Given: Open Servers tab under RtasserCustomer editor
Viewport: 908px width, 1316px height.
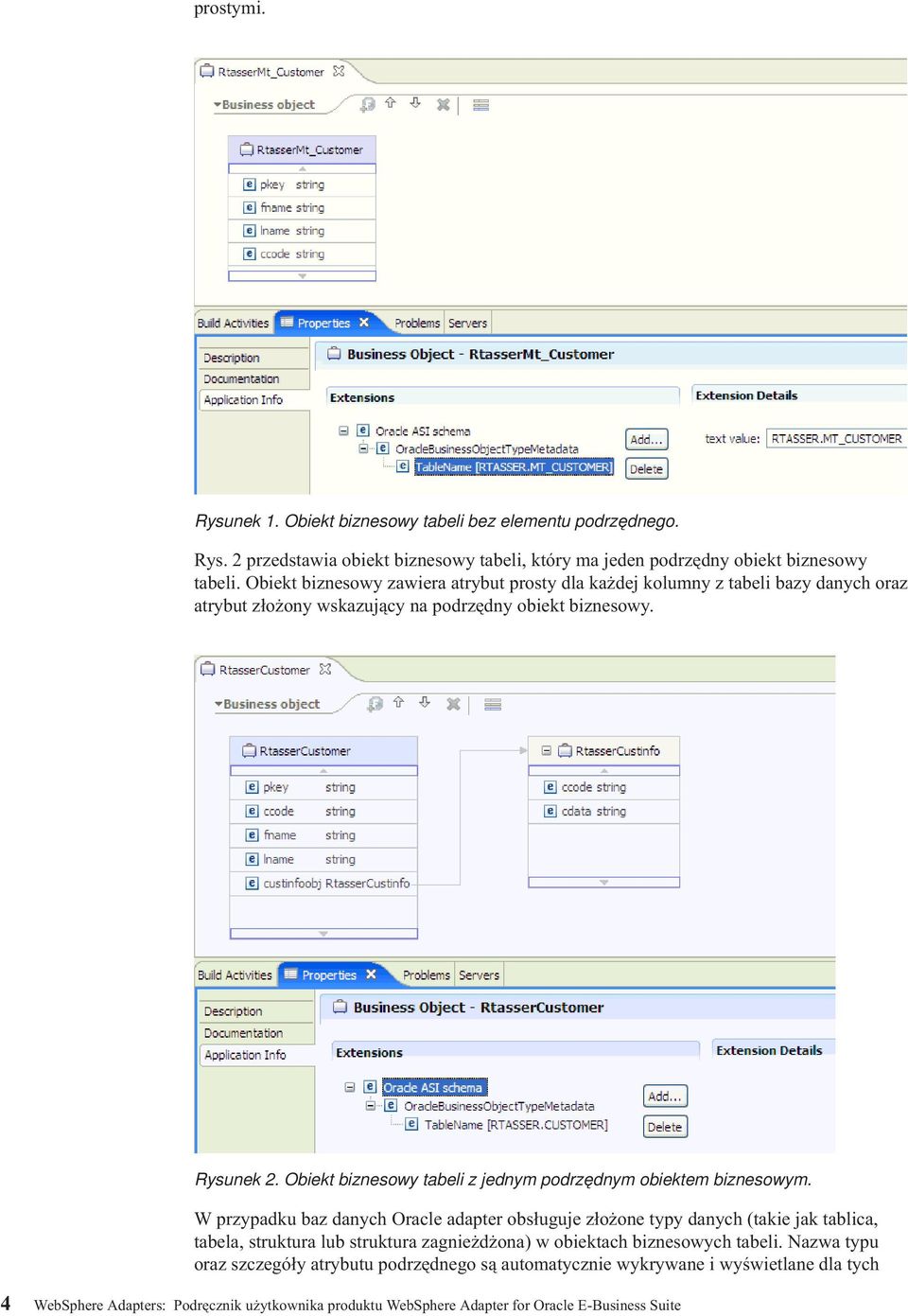Looking at the screenshot, I should (480, 975).
